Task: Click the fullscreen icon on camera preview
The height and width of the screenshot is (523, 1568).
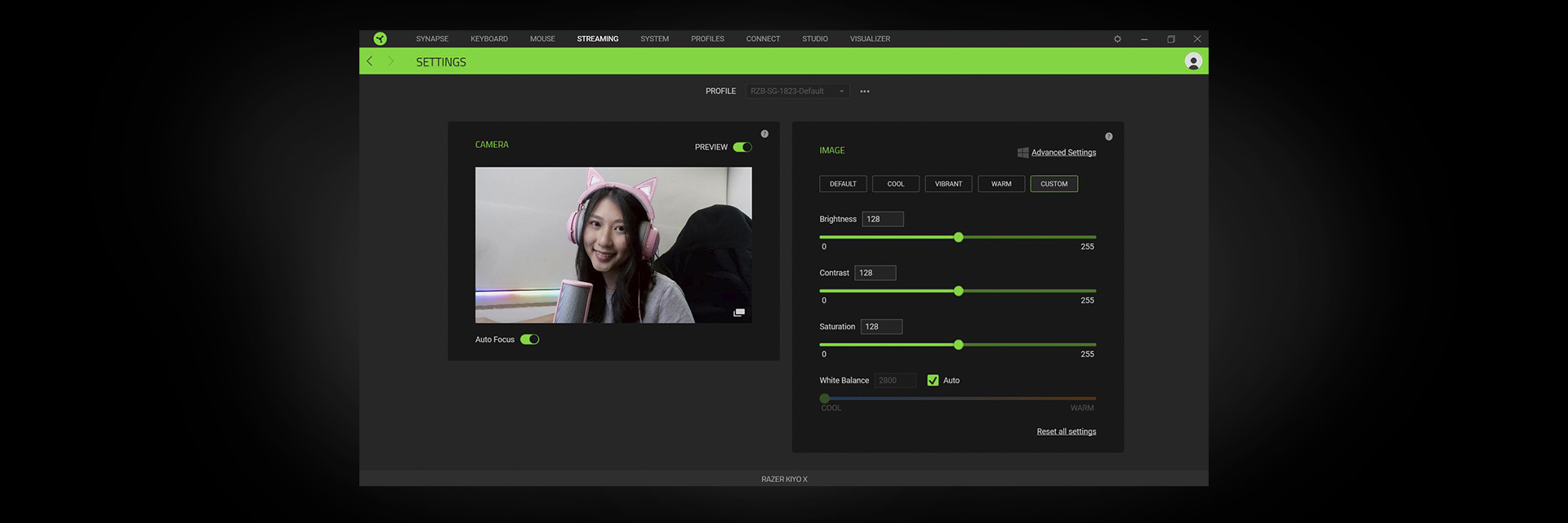Action: click(x=739, y=313)
